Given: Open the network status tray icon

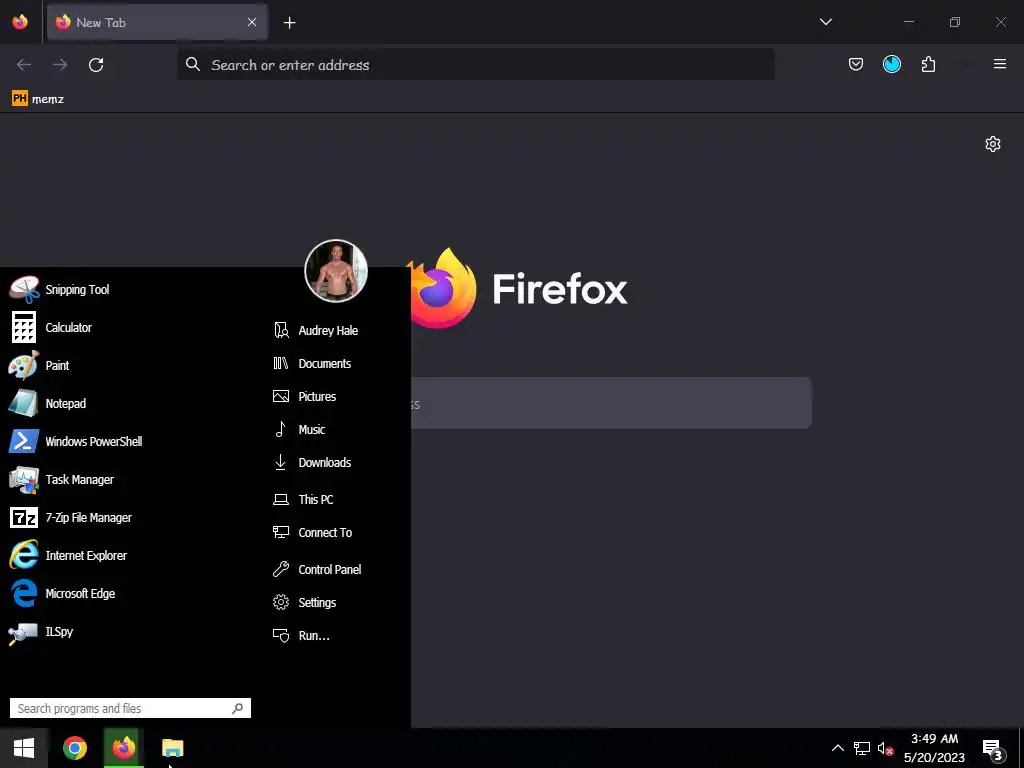Looking at the screenshot, I should pyautogui.click(x=861, y=748).
